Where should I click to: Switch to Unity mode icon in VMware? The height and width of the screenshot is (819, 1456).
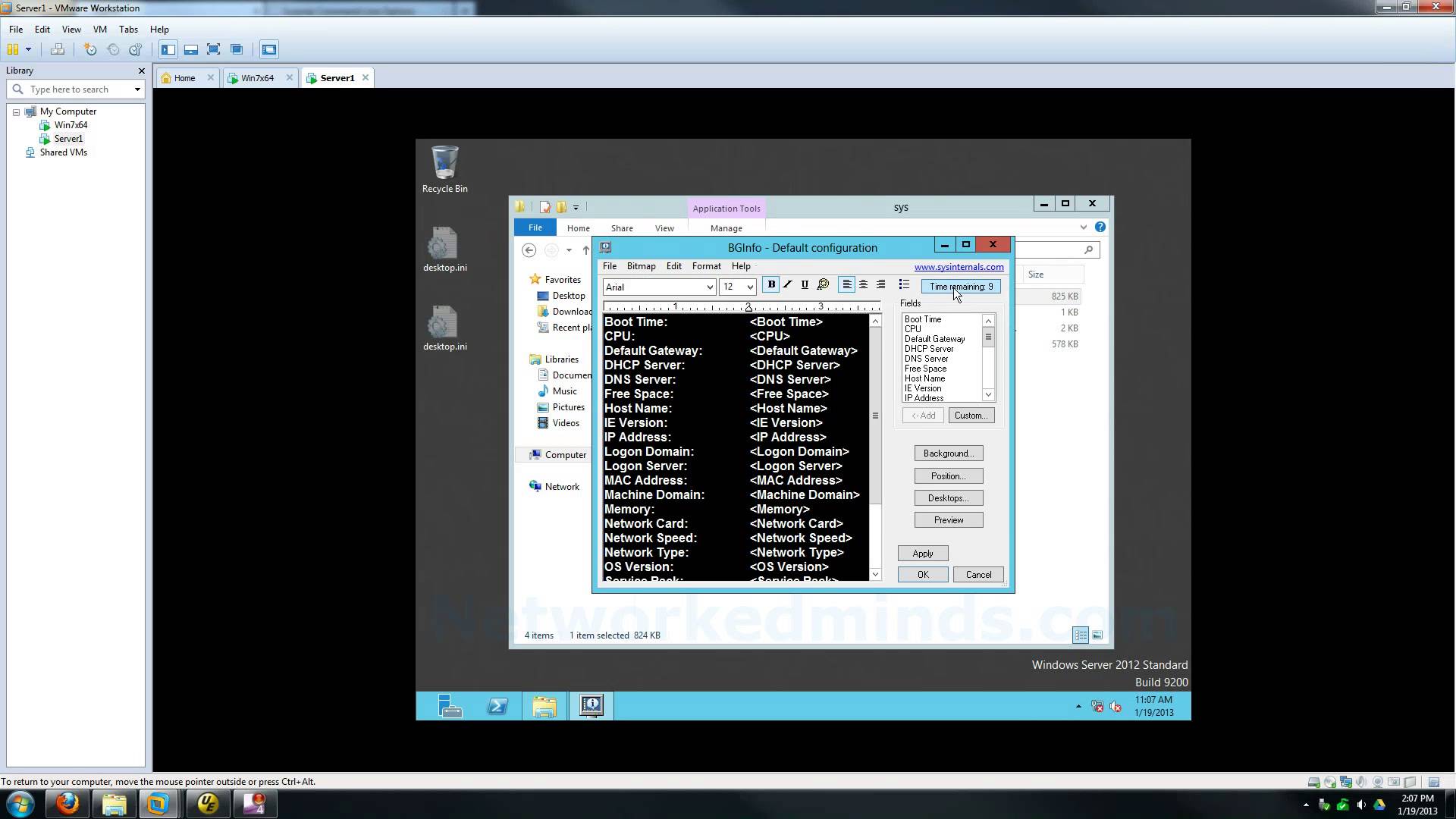point(237,49)
